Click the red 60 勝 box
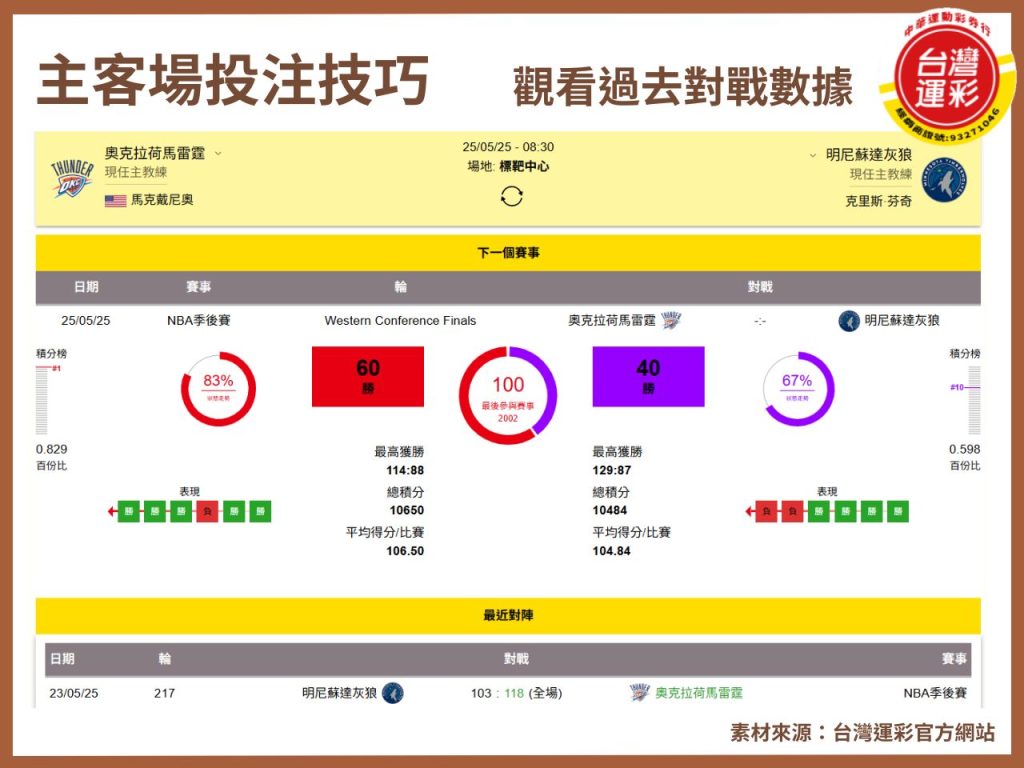The width and height of the screenshot is (1024, 768). (368, 377)
